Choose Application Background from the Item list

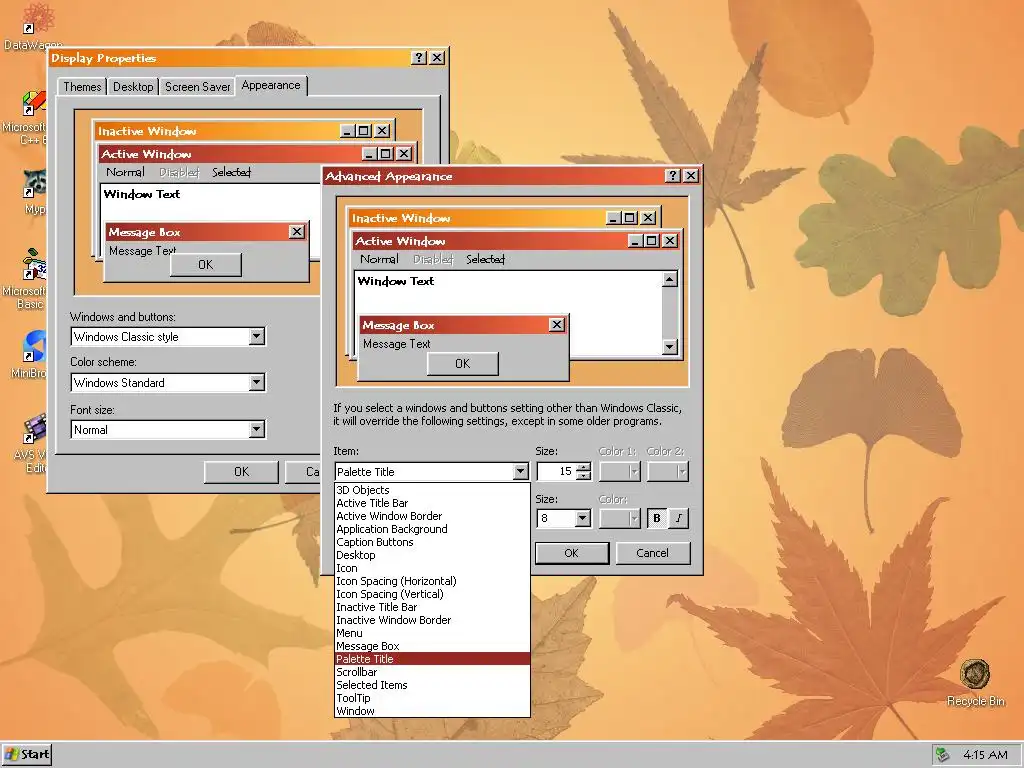point(432,529)
